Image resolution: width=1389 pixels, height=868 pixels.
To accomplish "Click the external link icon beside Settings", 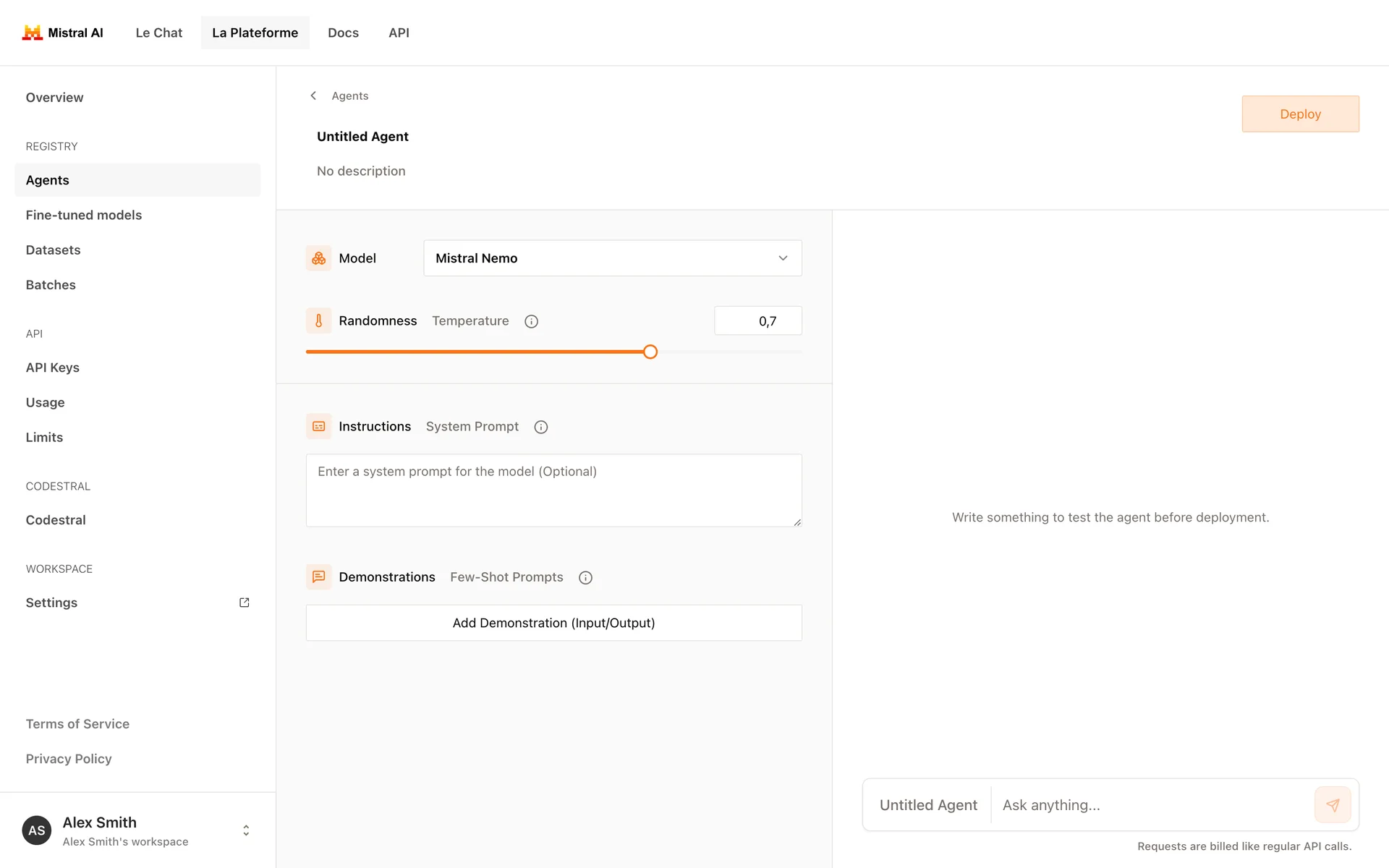I will pyautogui.click(x=245, y=603).
